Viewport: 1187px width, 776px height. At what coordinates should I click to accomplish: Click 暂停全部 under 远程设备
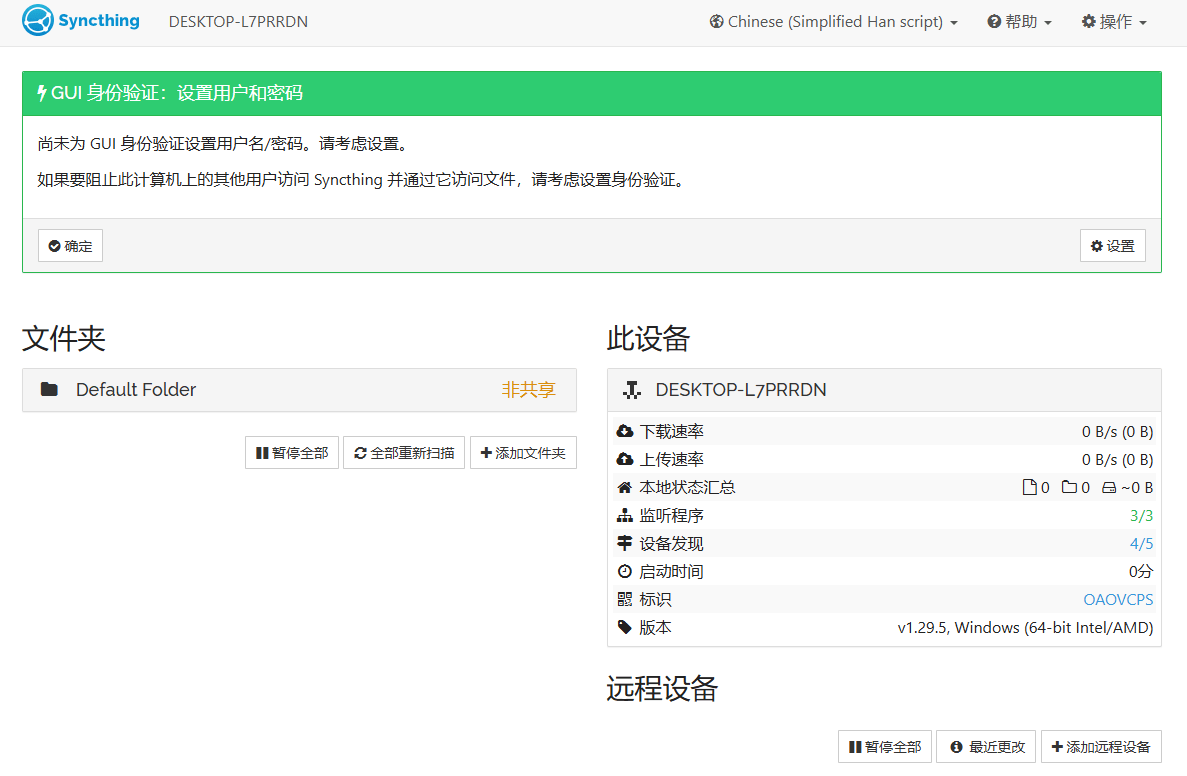(x=884, y=746)
